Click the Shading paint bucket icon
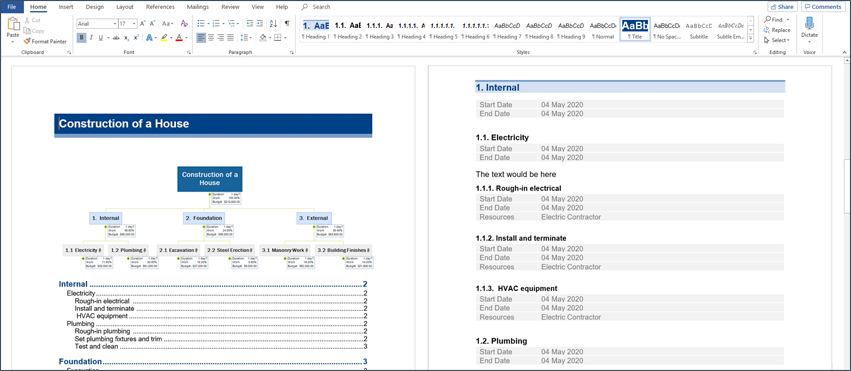The height and width of the screenshot is (371, 851). click(x=264, y=37)
